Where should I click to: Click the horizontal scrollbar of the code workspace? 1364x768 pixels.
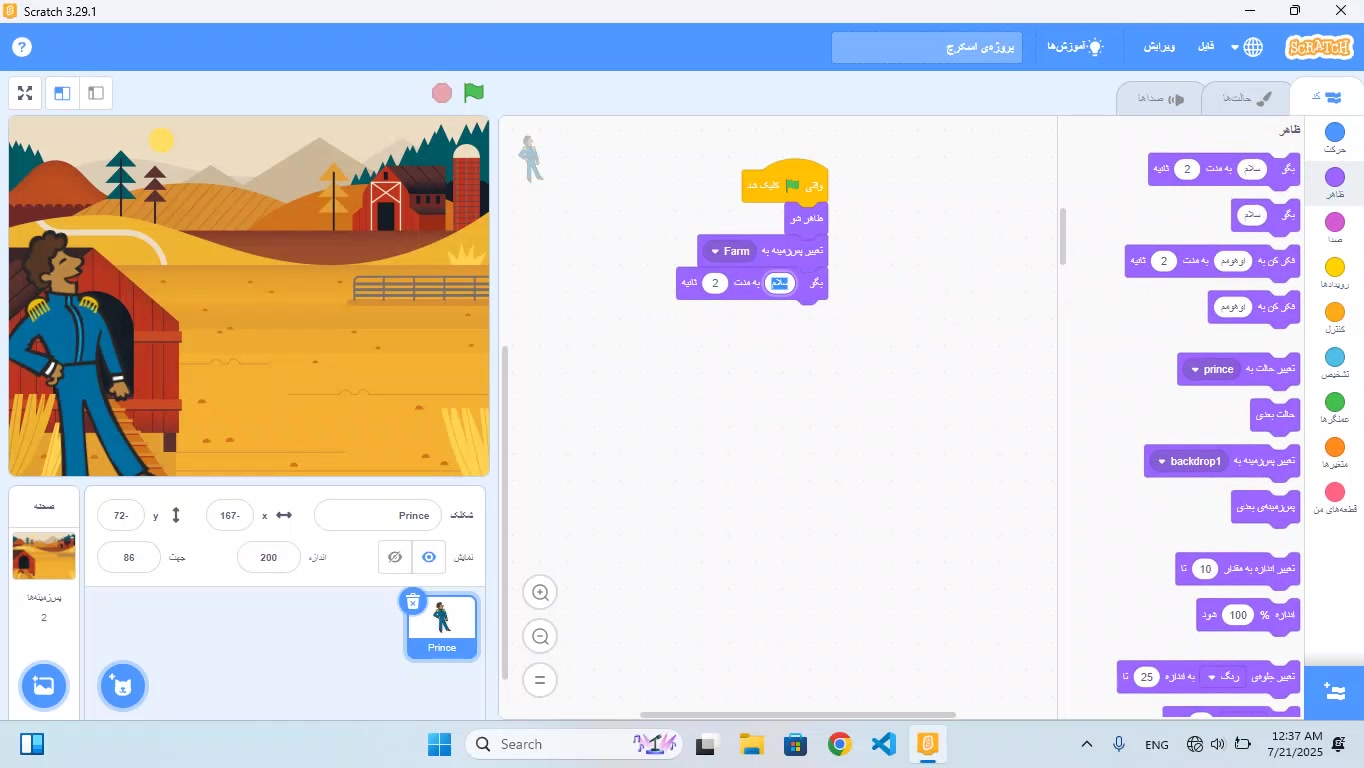(x=798, y=714)
